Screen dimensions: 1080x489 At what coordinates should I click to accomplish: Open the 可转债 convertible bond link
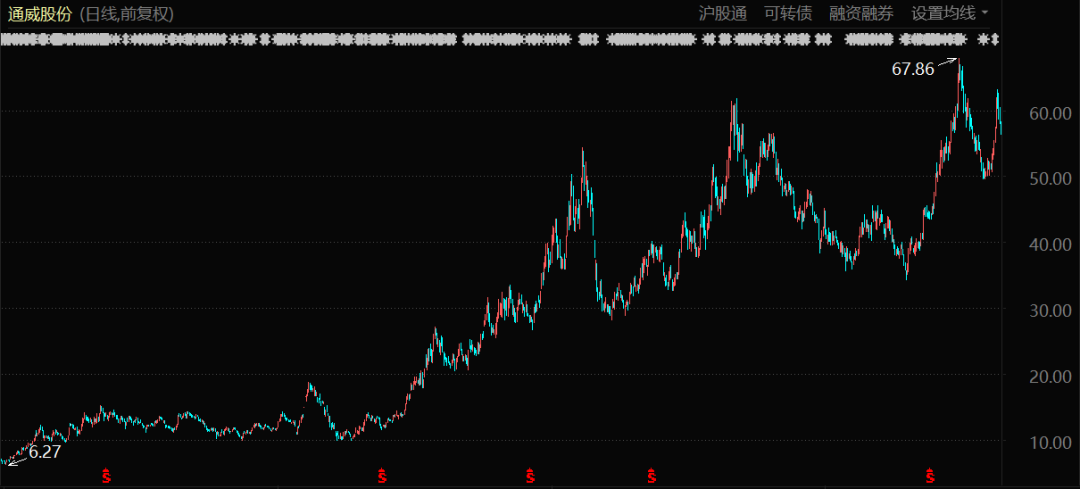(788, 13)
